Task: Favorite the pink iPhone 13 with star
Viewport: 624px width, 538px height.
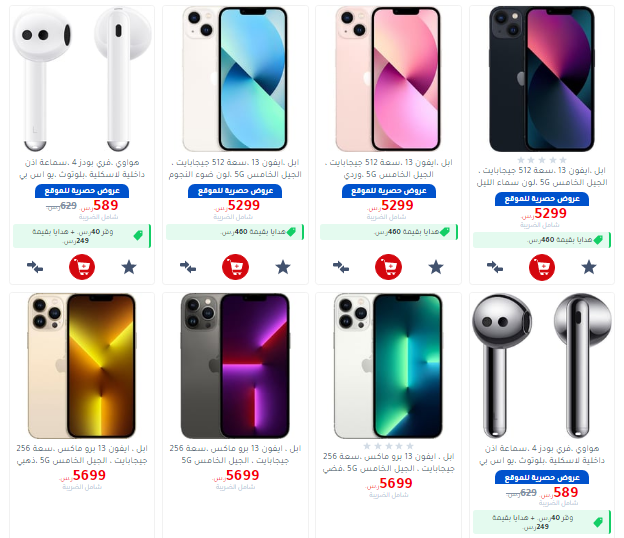Action: [x=436, y=267]
